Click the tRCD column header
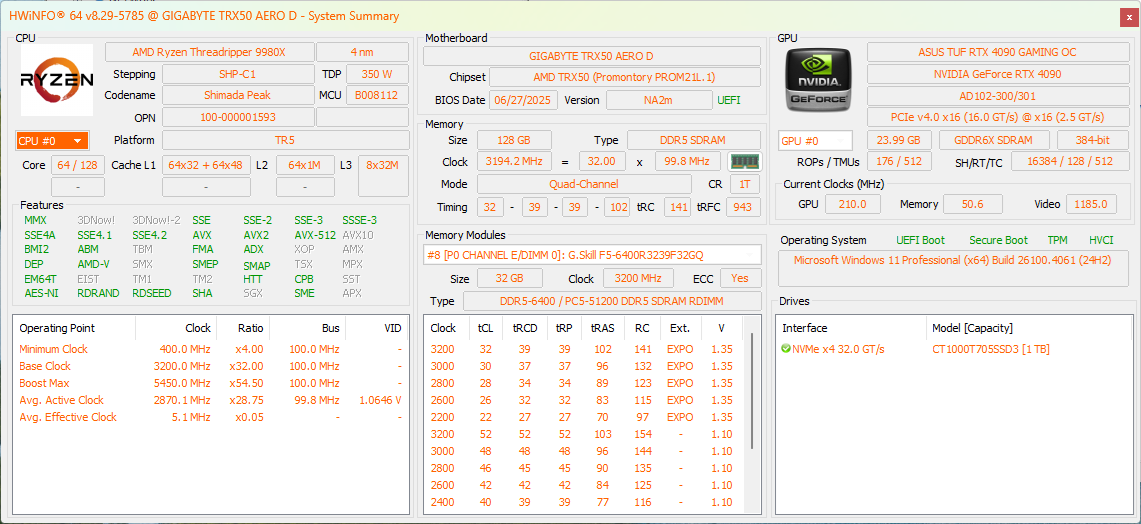This screenshot has width=1141, height=524. [525, 328]
